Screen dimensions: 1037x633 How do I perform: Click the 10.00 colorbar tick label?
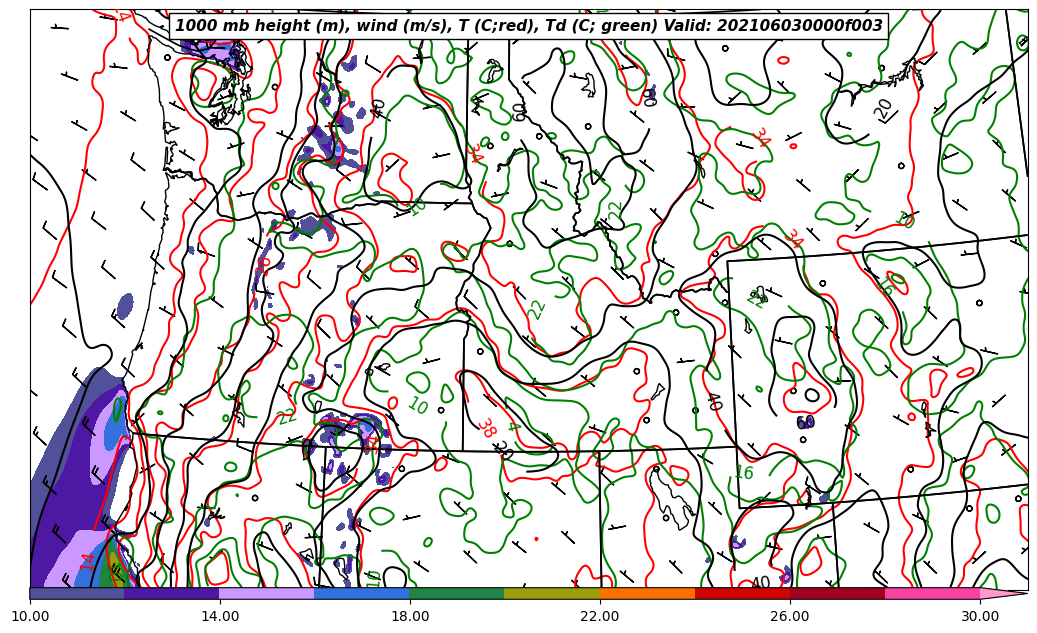coord(30,616)
